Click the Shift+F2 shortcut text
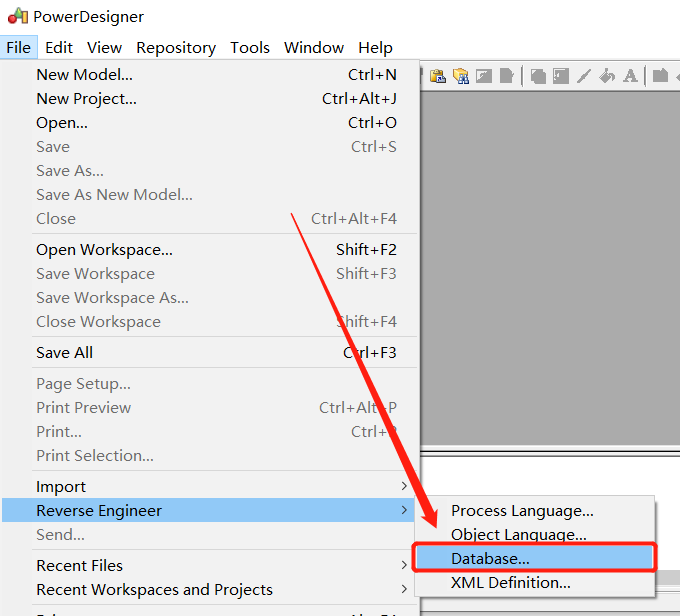Screen dimensions: 680x616 coord(366,249)
